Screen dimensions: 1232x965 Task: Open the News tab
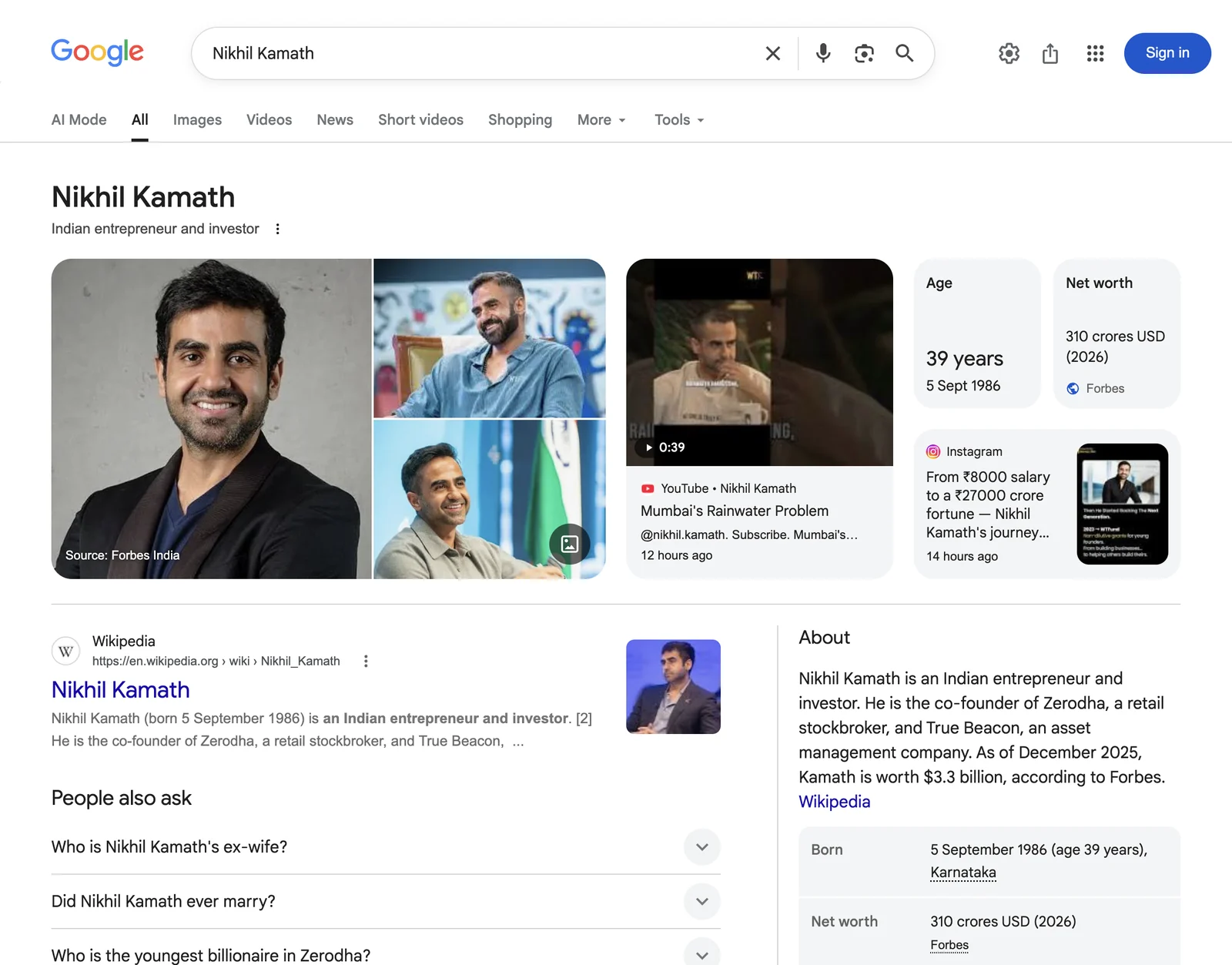tap(335, 119)
